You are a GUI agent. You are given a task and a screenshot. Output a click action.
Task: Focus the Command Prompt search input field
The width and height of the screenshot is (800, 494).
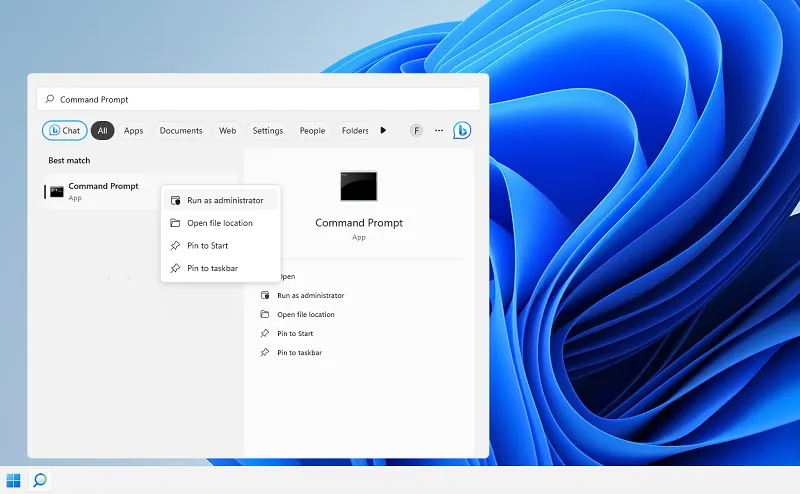258,99
